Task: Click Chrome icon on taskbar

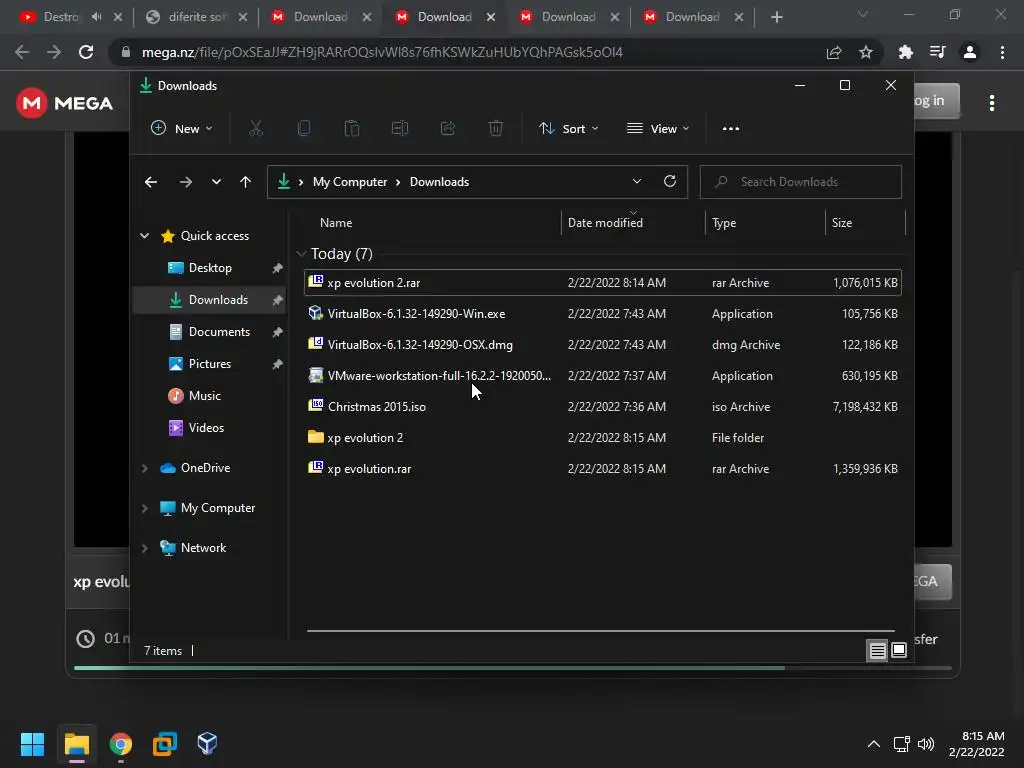Action: point(121,744)
